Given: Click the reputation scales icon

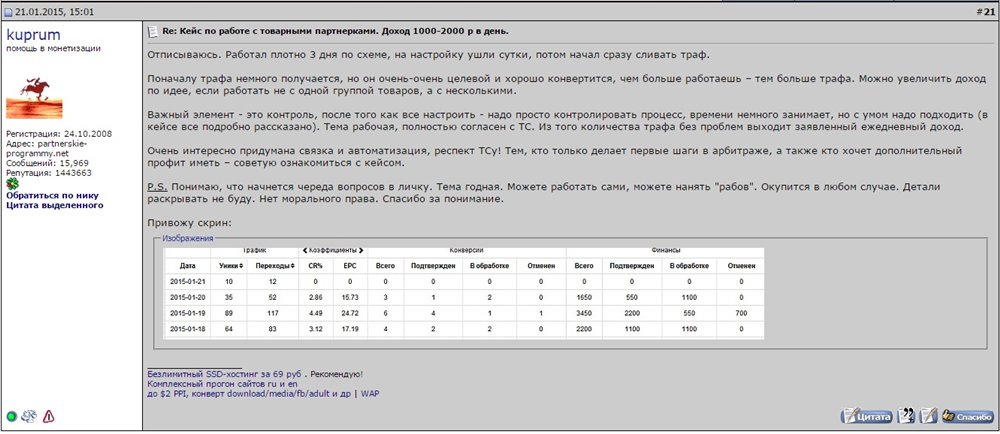Looking at the screenshot, I should pyautogui.click(x=29, y=417).
